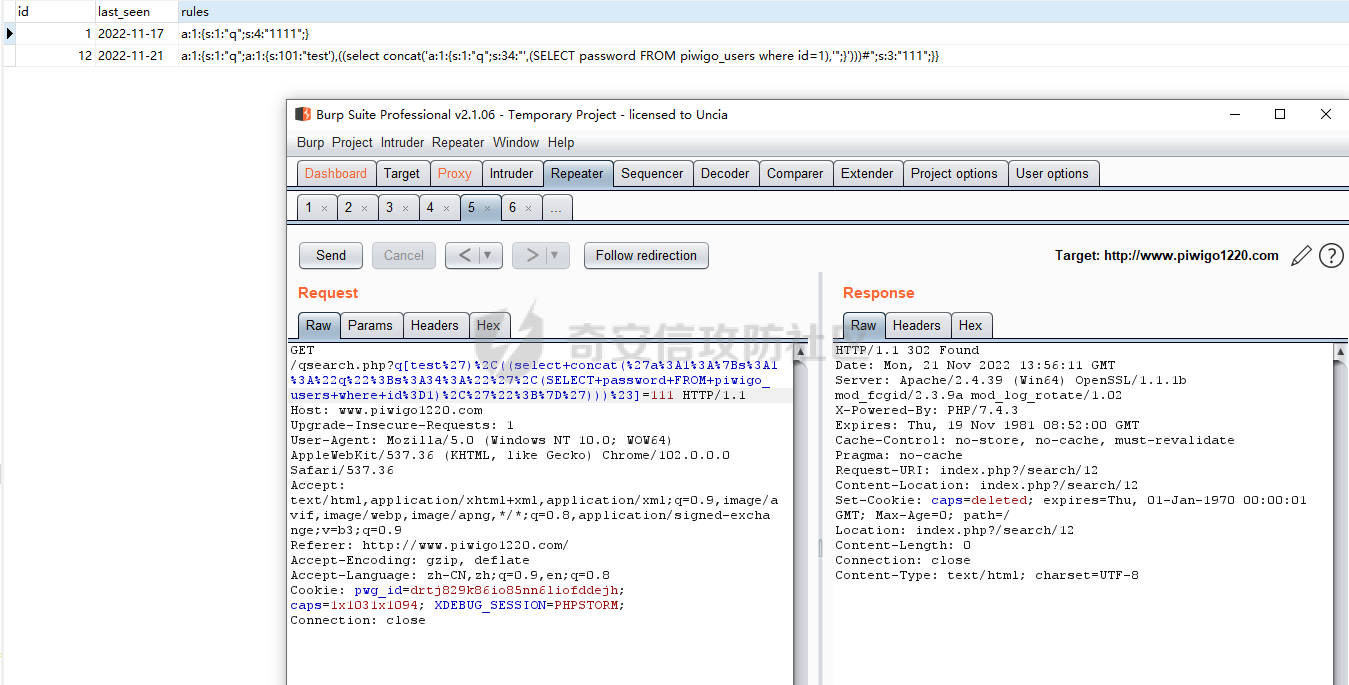
Task: Open the Project menu
Action: [x=352, y=142]
